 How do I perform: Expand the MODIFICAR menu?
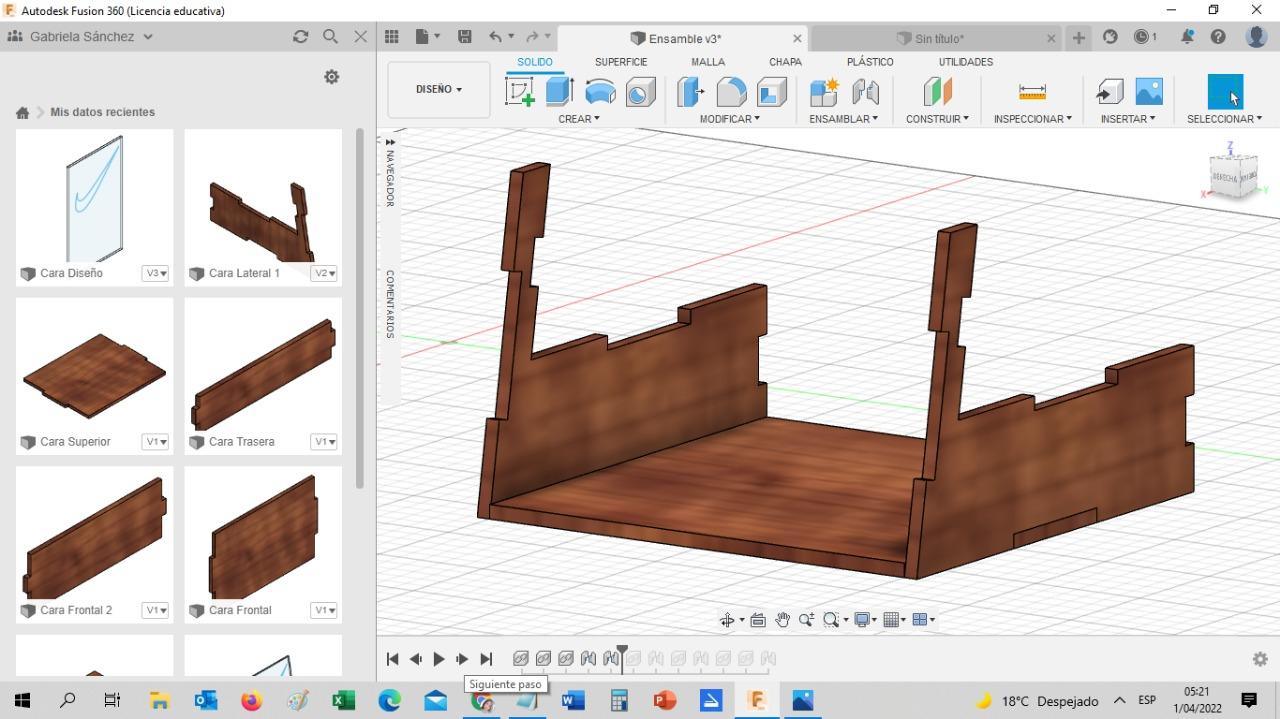pyautogui.click(x=729, y=119)
